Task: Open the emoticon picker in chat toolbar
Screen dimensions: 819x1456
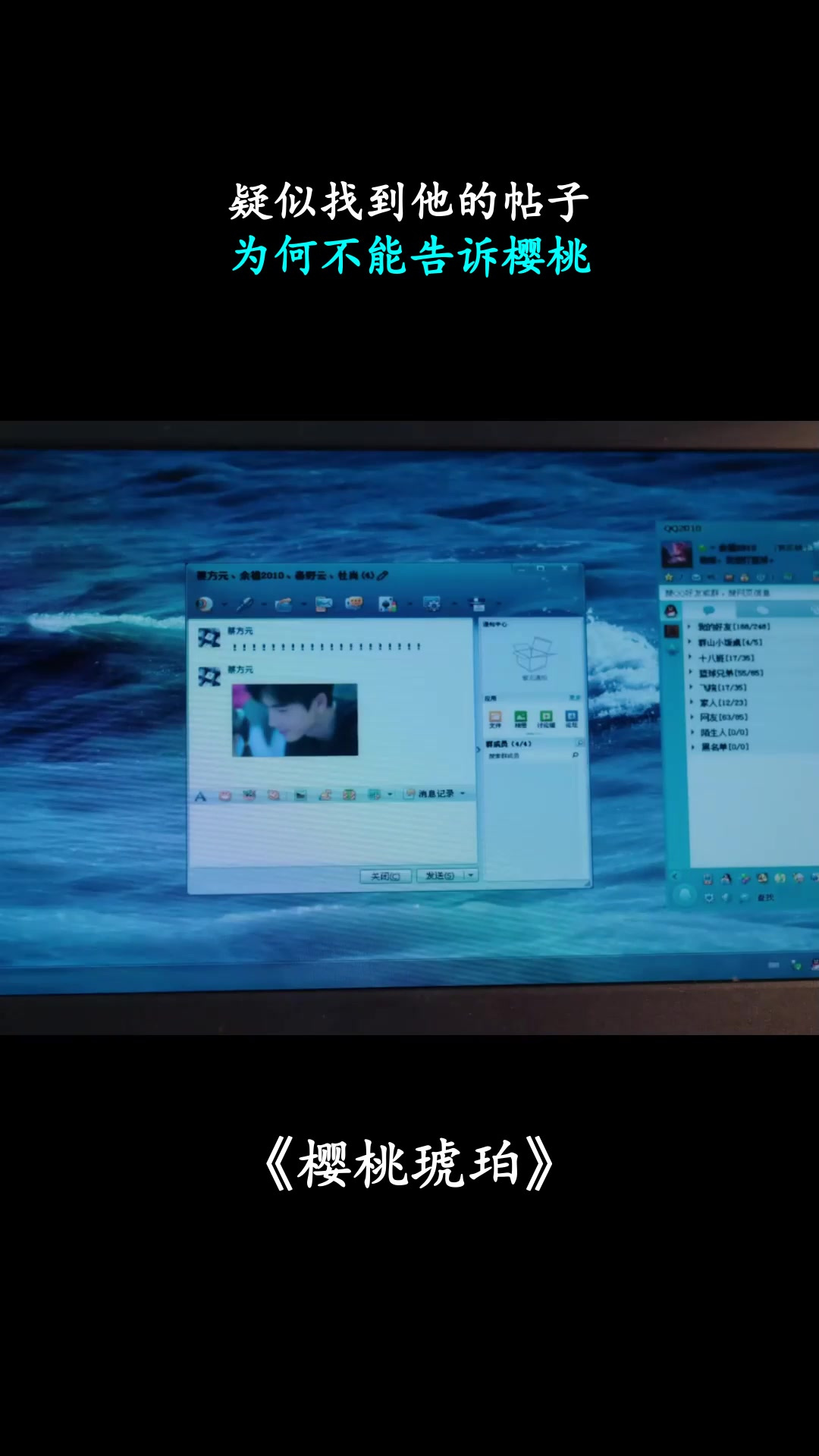Action: (x=225, y=795)
